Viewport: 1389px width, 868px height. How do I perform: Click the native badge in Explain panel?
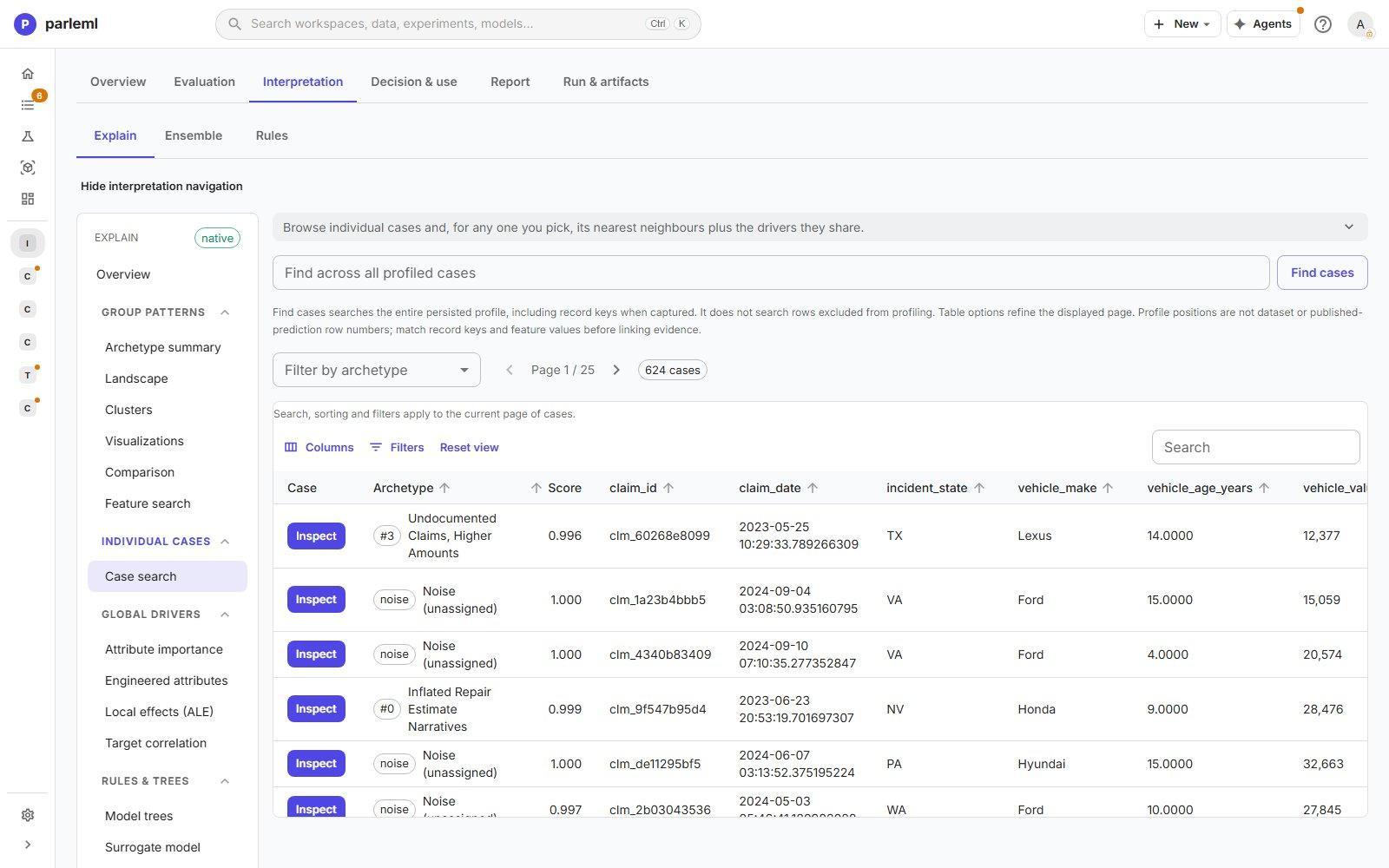click(x=217, y=238)
